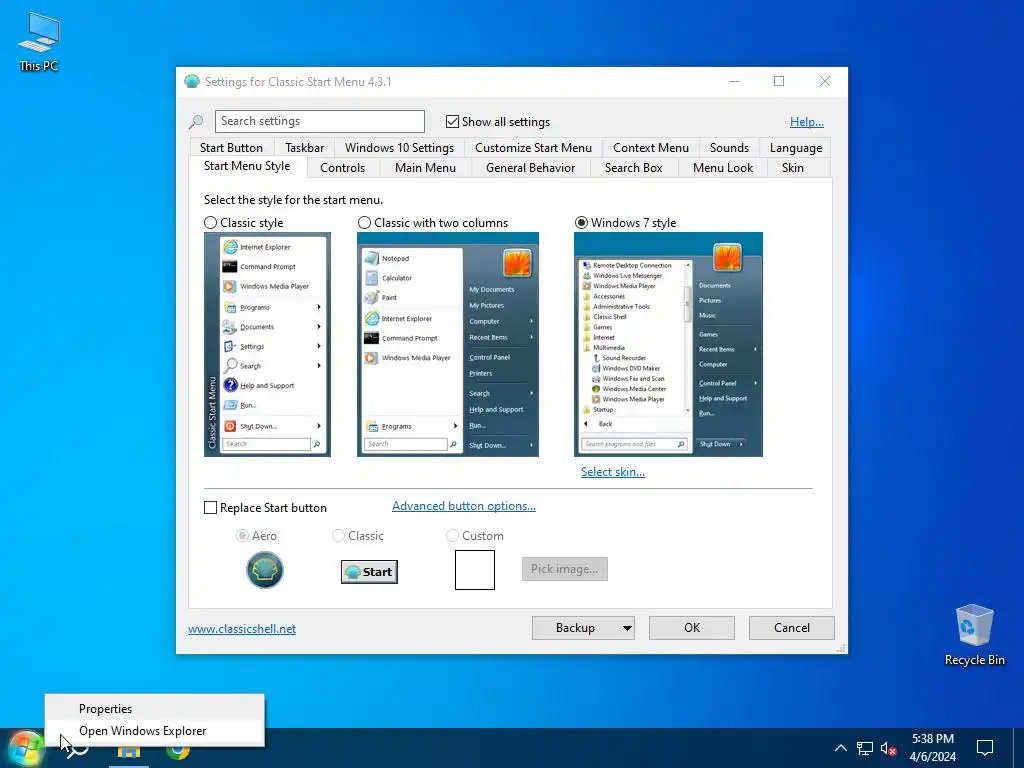Click the OK button
1024x768 pixels.
point(692,628)
